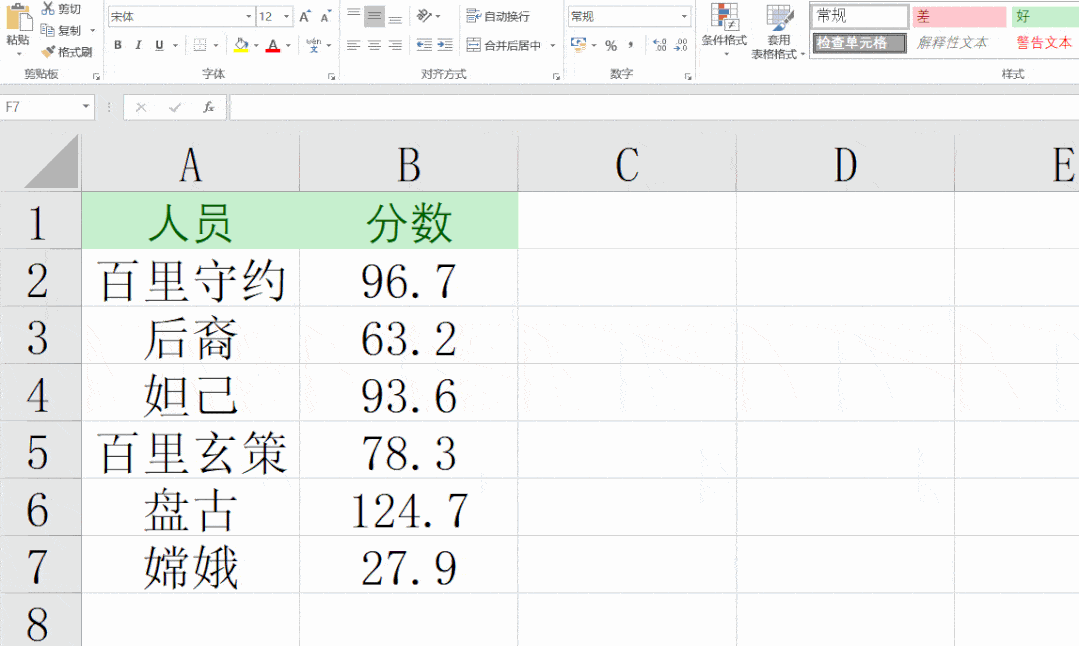The width and height of the screenshot is (1079, 646).
Task: Click the phonetic guide (wén 文) icon
Action: [x=314, y=45]
